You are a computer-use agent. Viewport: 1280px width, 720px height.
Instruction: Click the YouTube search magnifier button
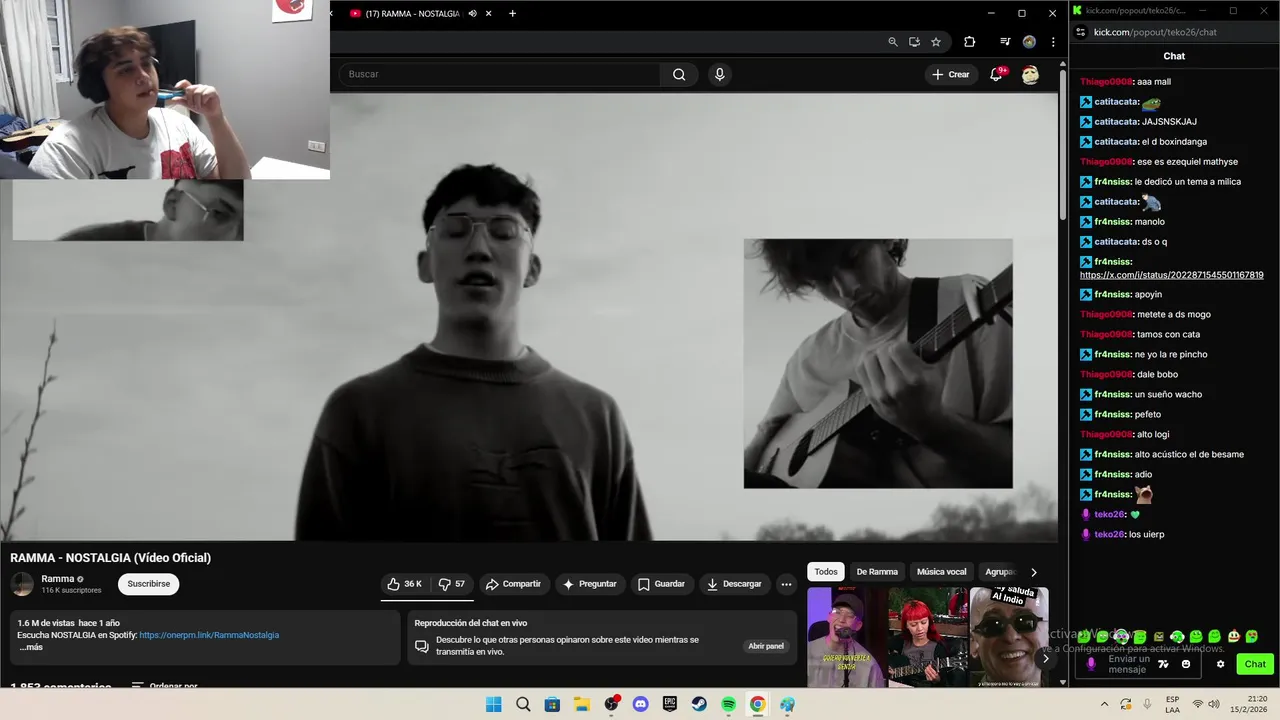click(x=679, y=74)
